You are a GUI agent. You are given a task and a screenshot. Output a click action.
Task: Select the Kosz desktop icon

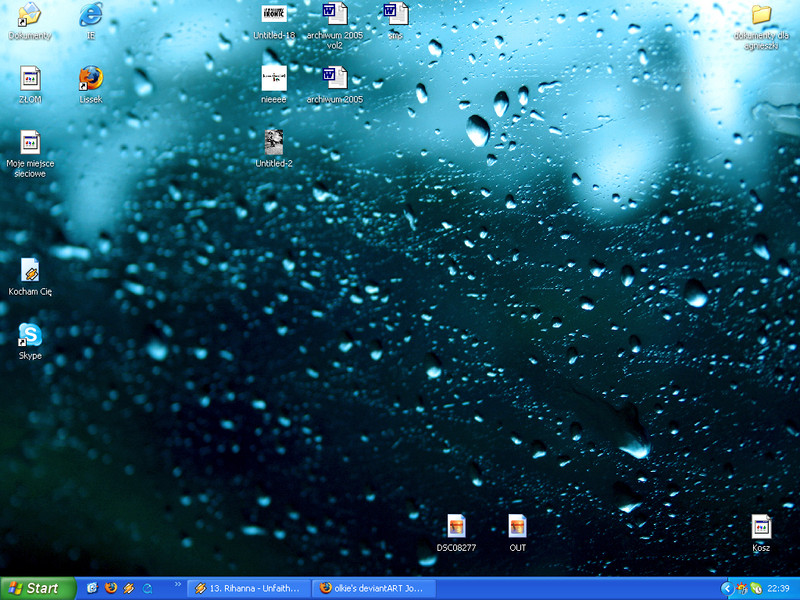point(761,533)
